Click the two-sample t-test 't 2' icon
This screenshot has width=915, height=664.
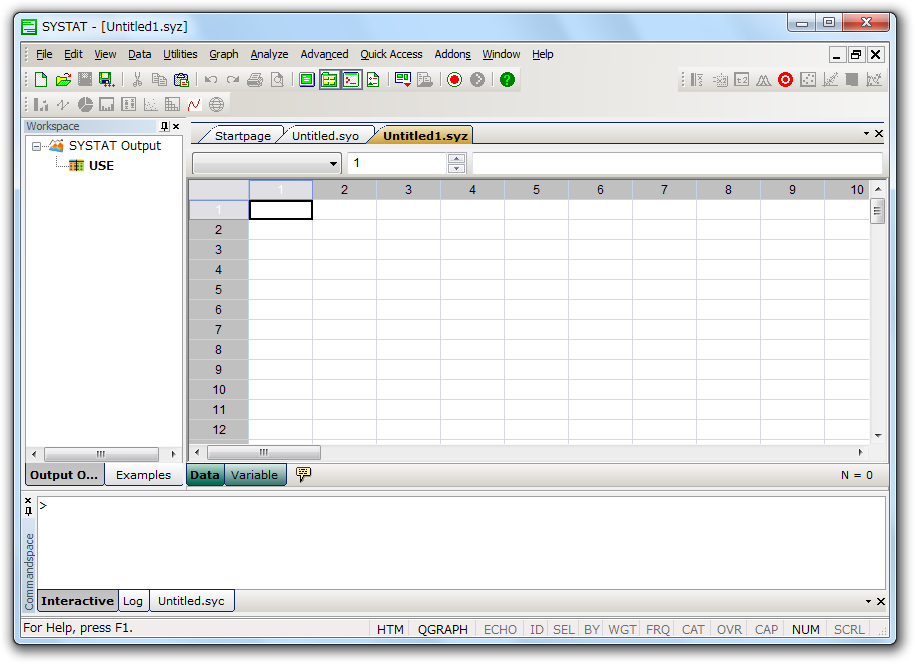(742, 79)
